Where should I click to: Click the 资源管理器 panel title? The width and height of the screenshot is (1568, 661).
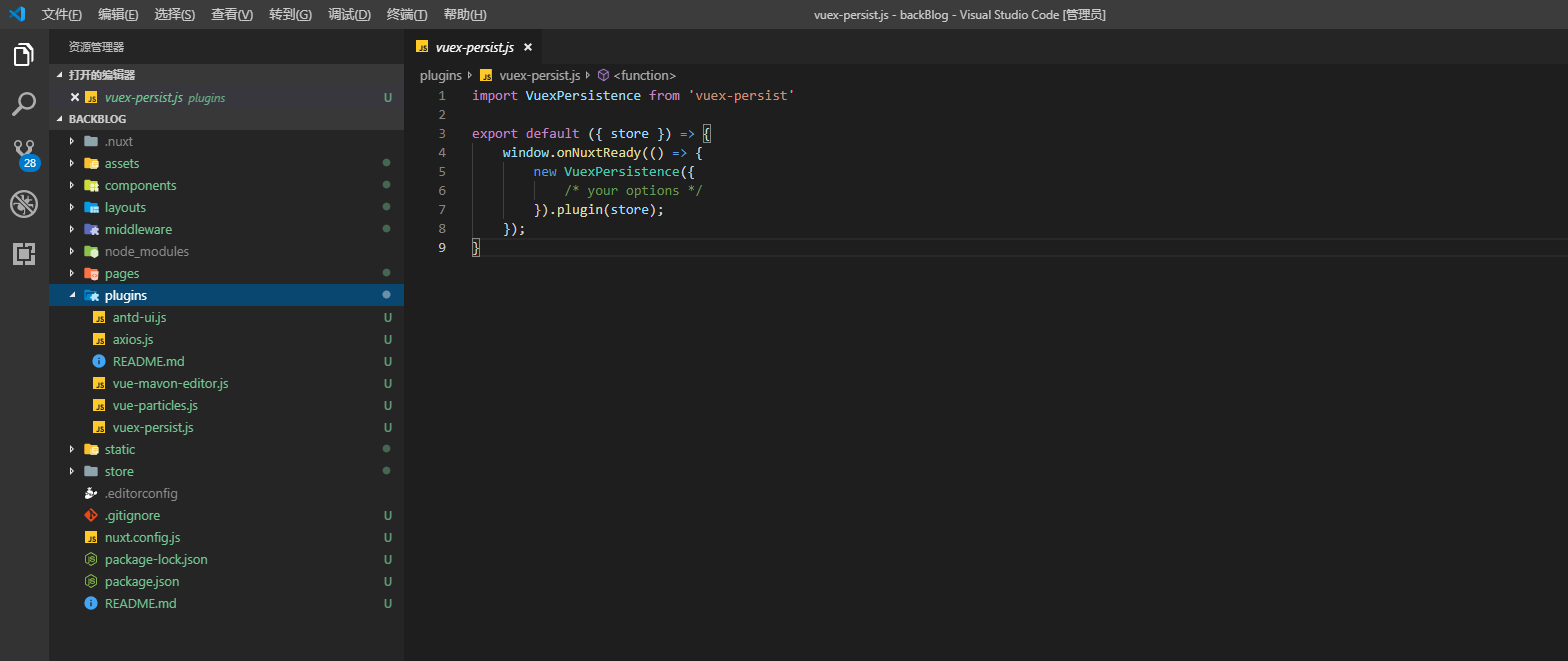(x=96, y=47)
